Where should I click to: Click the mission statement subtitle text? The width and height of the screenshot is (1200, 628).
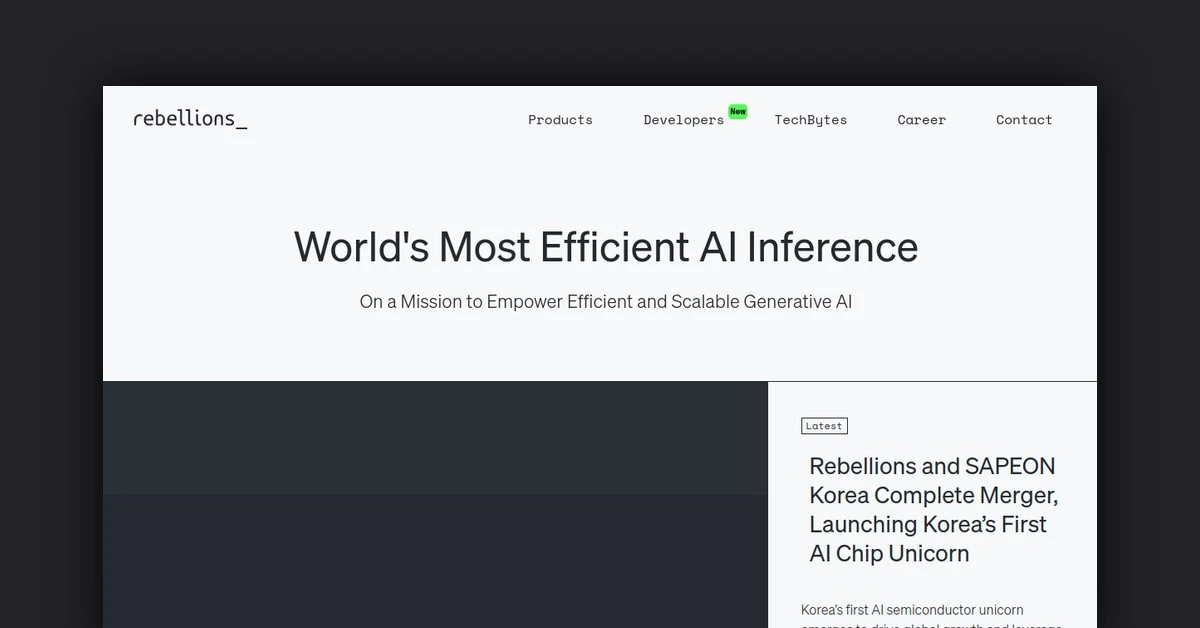(605, 301)
